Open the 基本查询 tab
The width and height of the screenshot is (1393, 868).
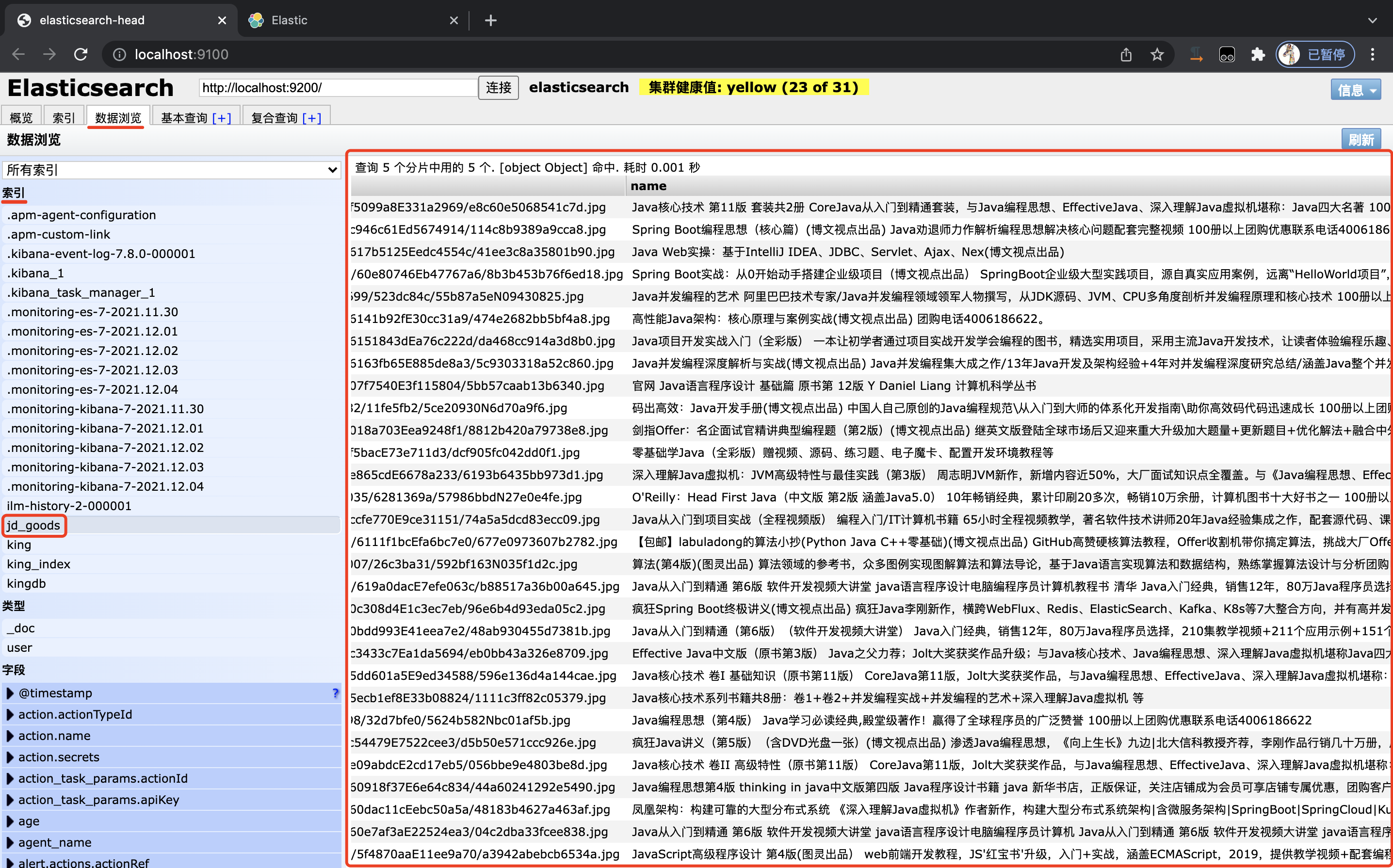click(x=184, y=118)
